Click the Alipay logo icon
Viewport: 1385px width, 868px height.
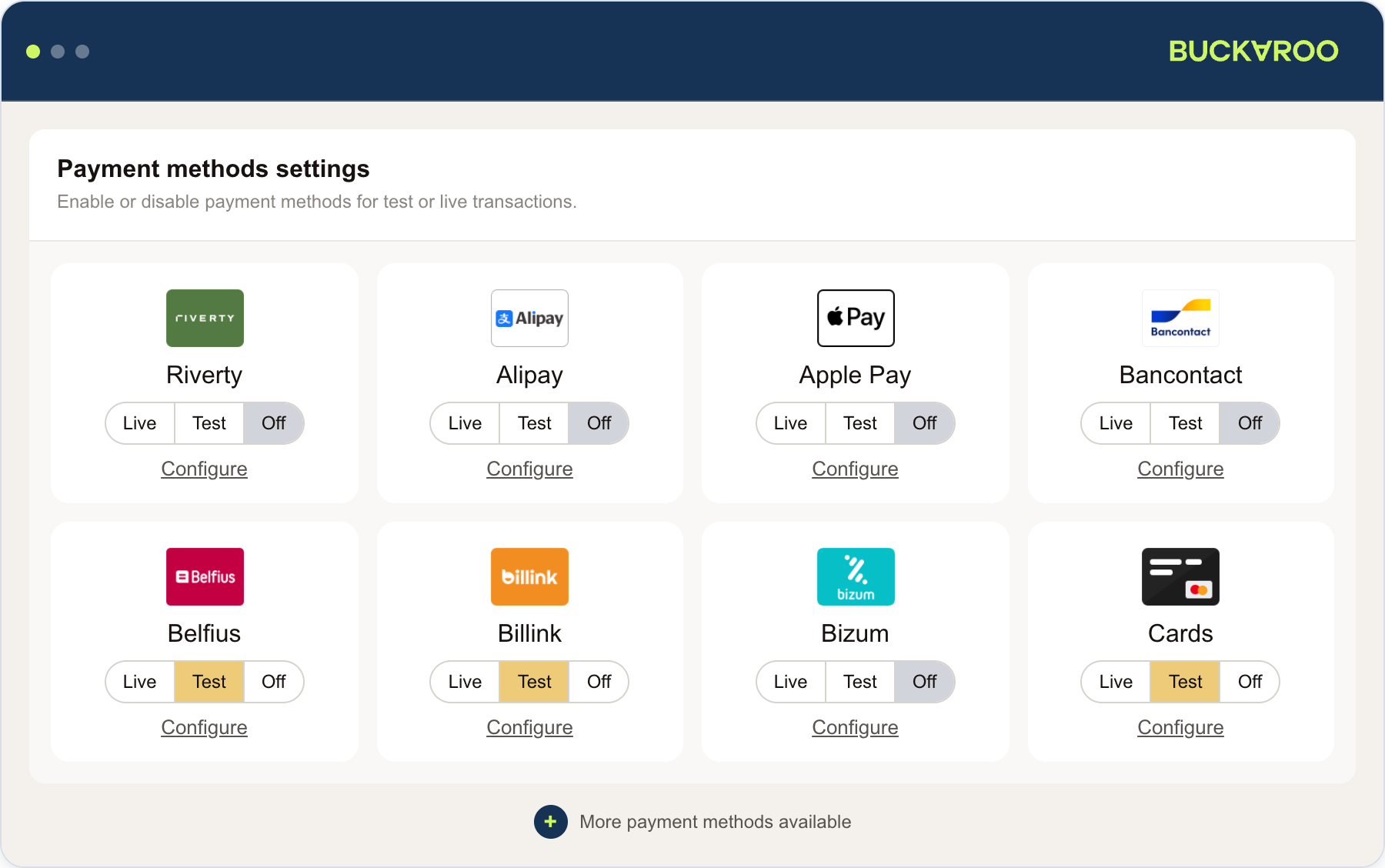pyautogui.click(x=529, y=318)
